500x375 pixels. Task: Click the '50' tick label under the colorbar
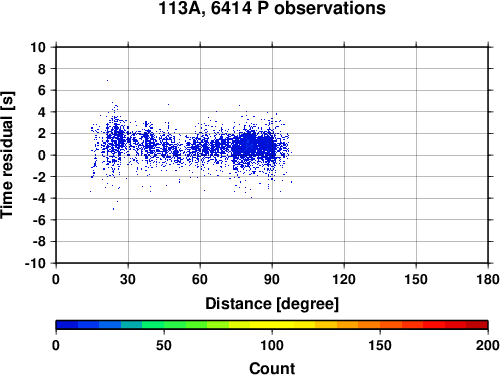tap(164, 345)
